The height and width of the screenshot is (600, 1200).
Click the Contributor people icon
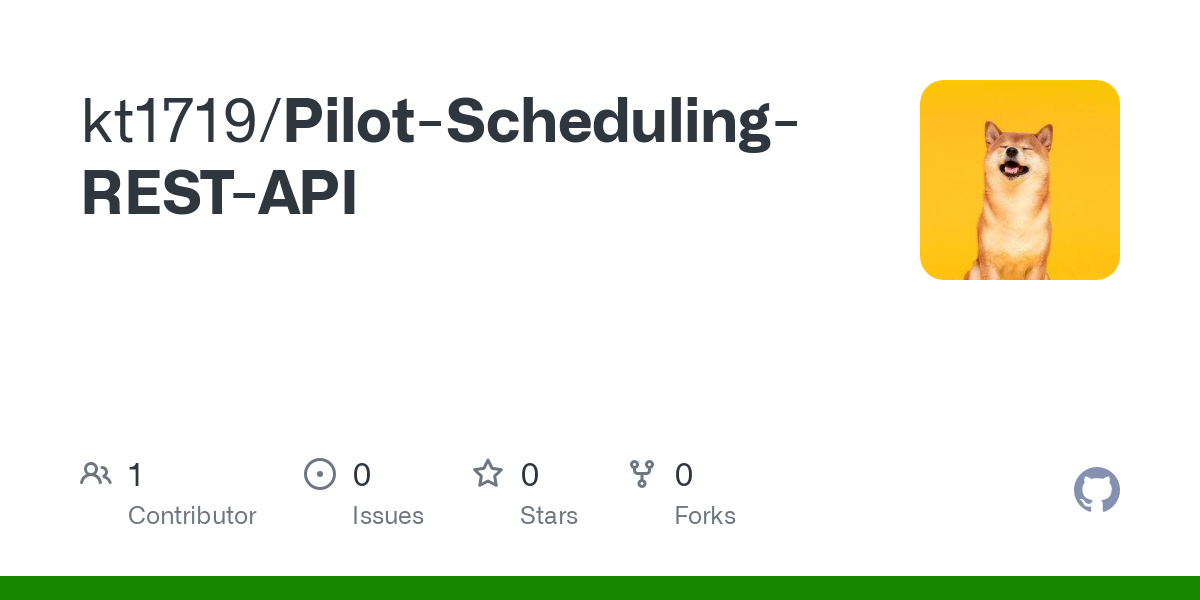tap(96, 474)
